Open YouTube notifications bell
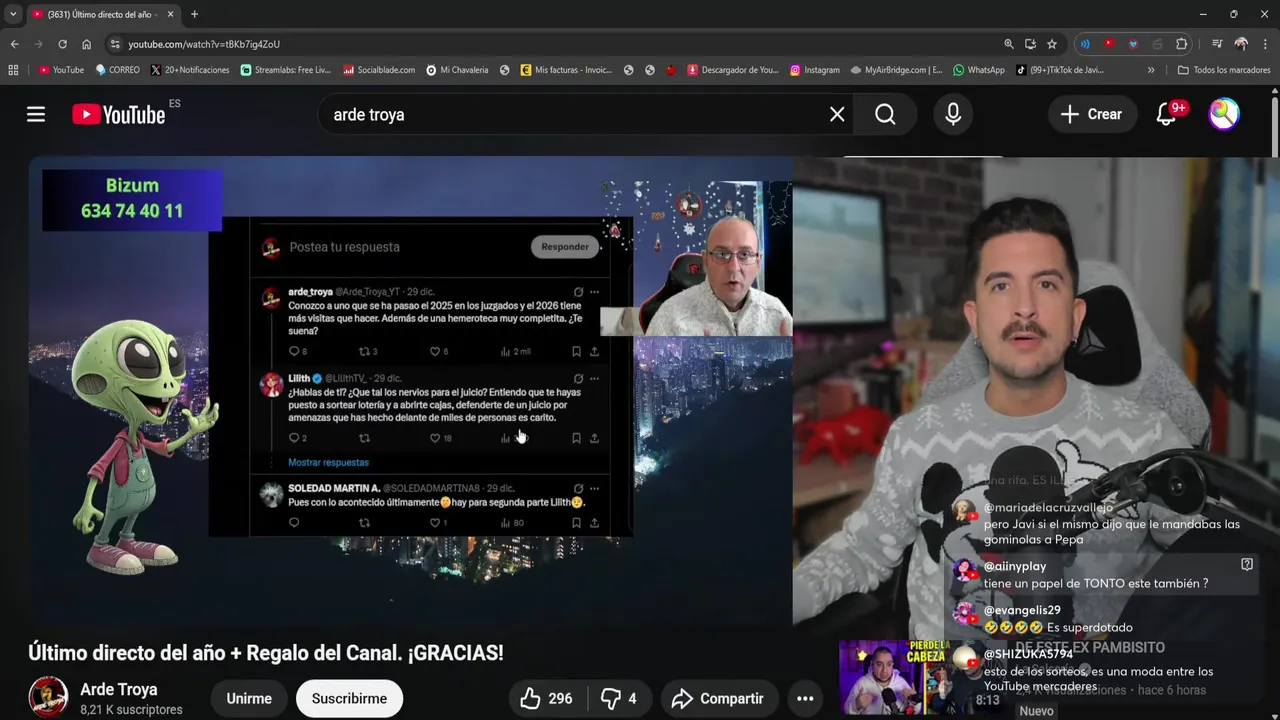This screenshot has width=1280, height=720. (x=1167, y=114)
